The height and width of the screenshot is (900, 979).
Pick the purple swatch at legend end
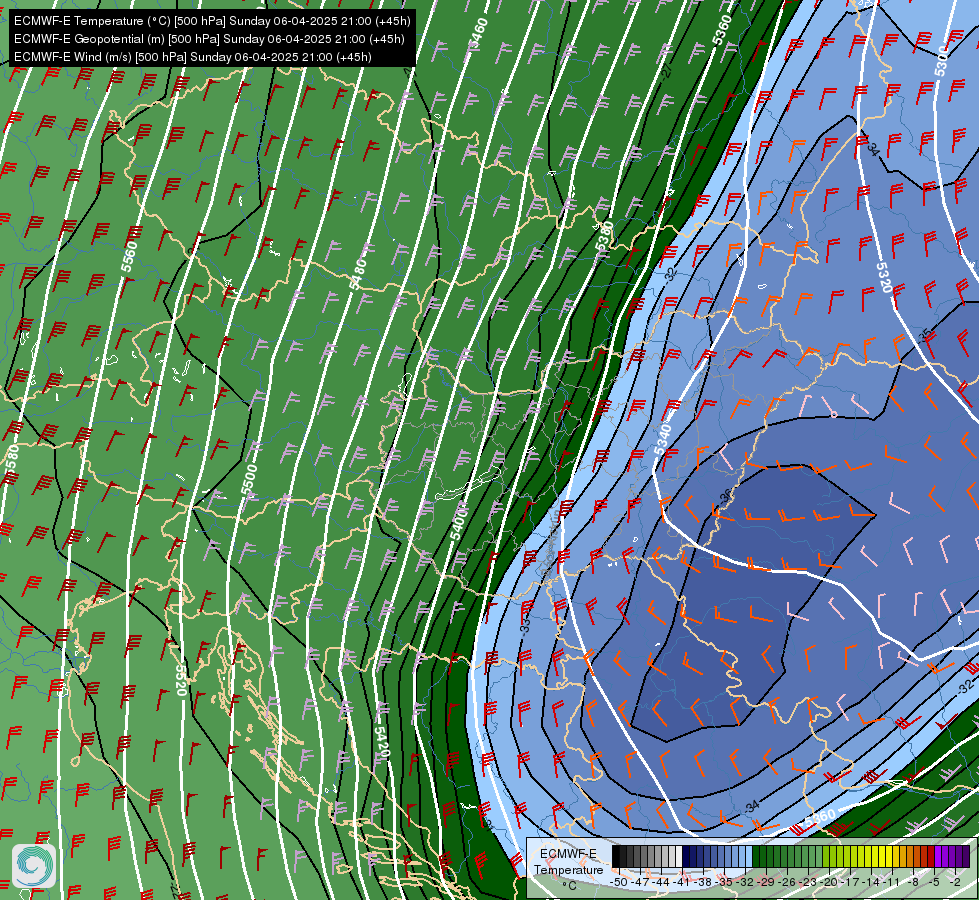click(965, 857)
